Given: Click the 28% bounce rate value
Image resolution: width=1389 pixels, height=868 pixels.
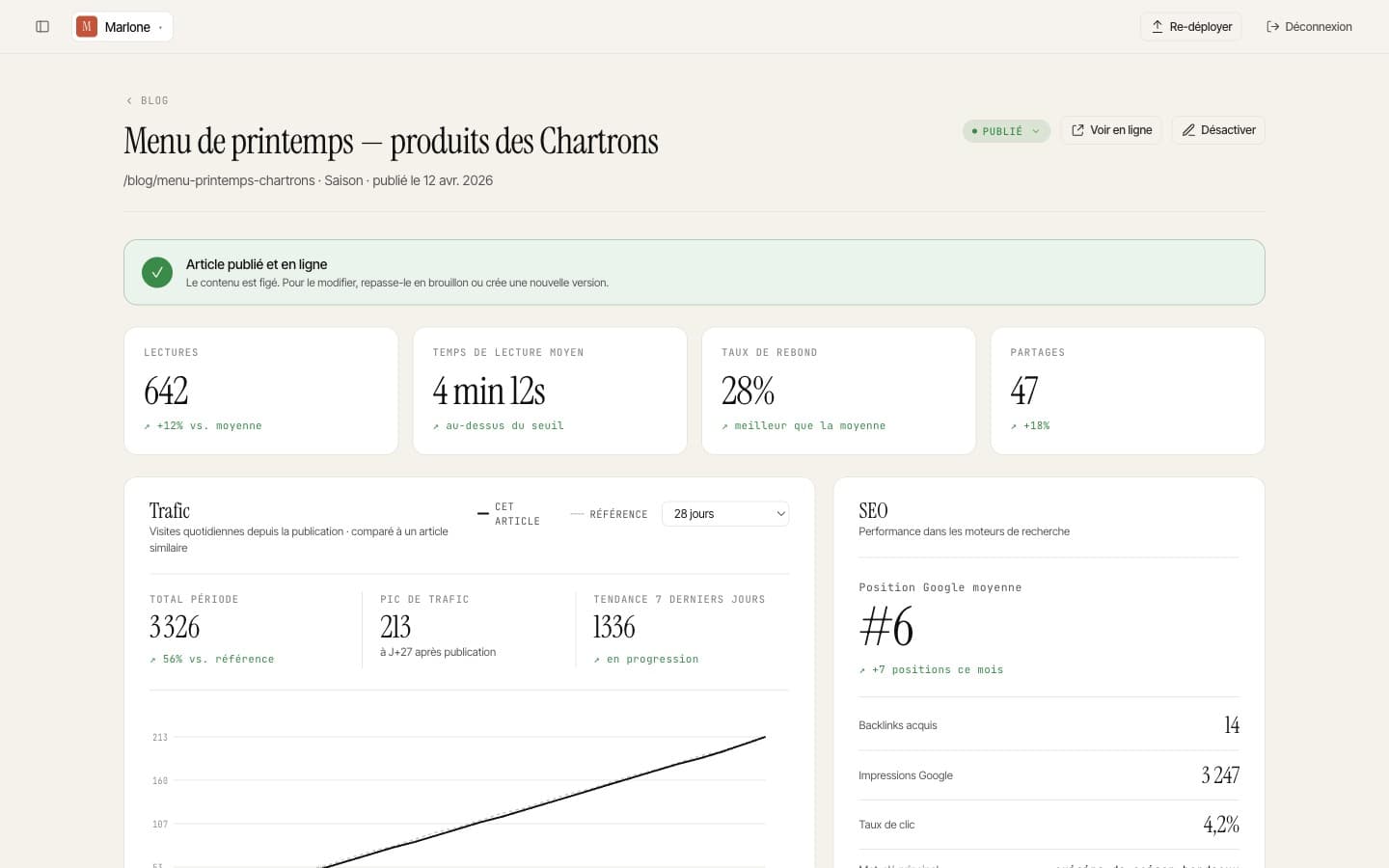Looking at the screenshot, I should [749, 391].
